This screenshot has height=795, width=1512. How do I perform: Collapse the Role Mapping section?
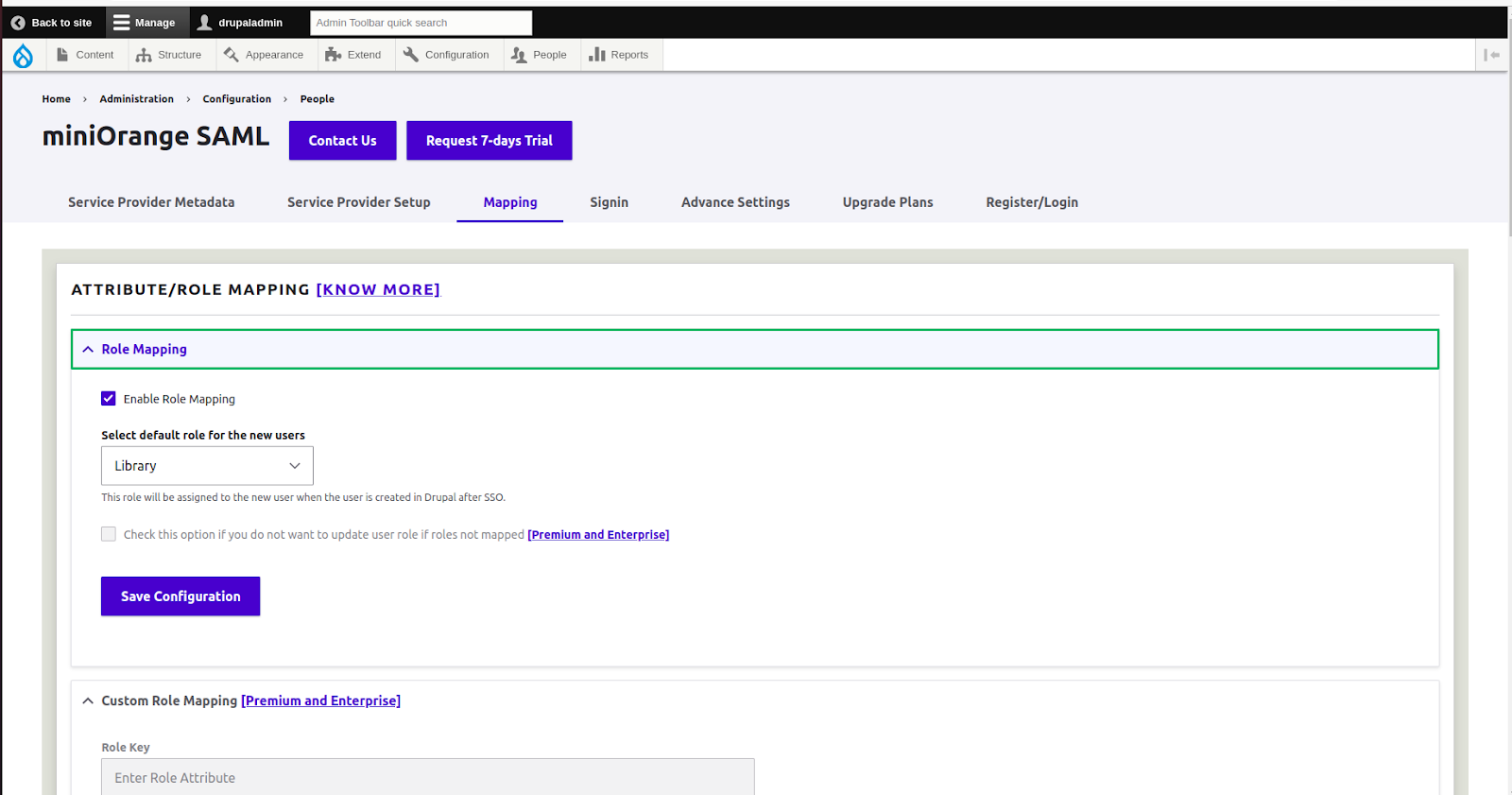[x=754, y=349]
